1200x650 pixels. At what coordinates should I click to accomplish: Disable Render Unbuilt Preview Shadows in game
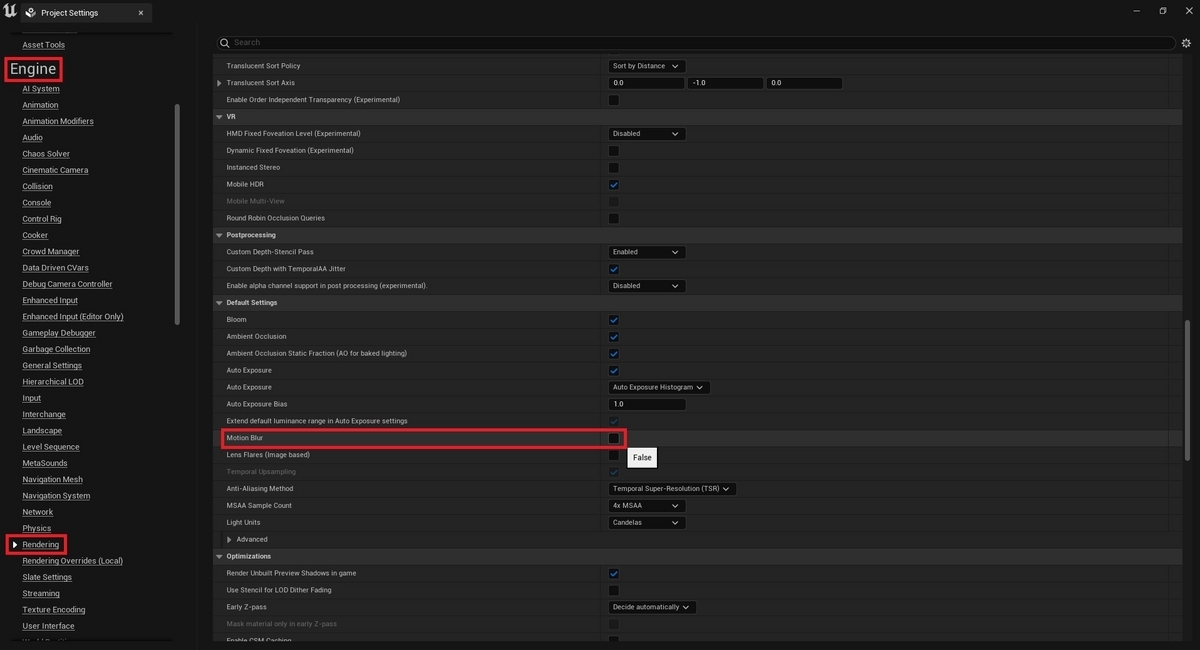613,573
